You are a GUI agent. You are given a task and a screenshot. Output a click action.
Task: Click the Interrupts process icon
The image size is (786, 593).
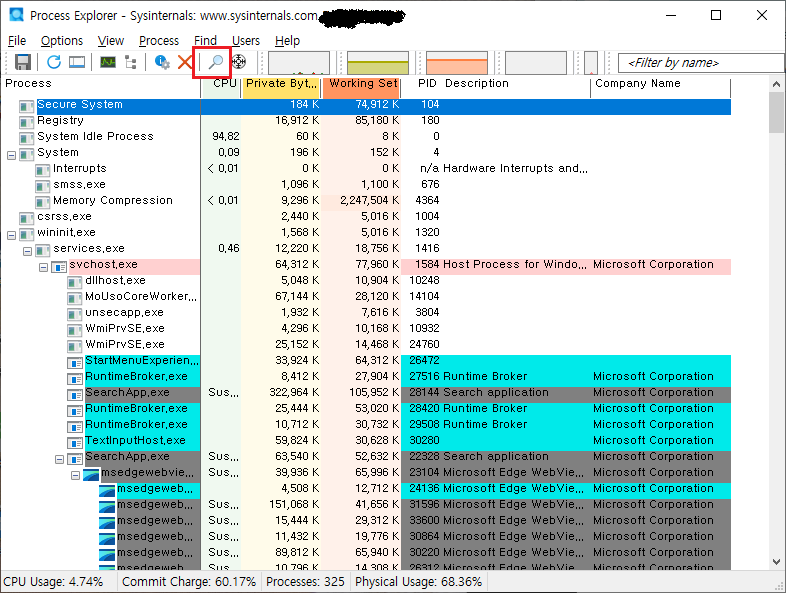coord(43,170)
